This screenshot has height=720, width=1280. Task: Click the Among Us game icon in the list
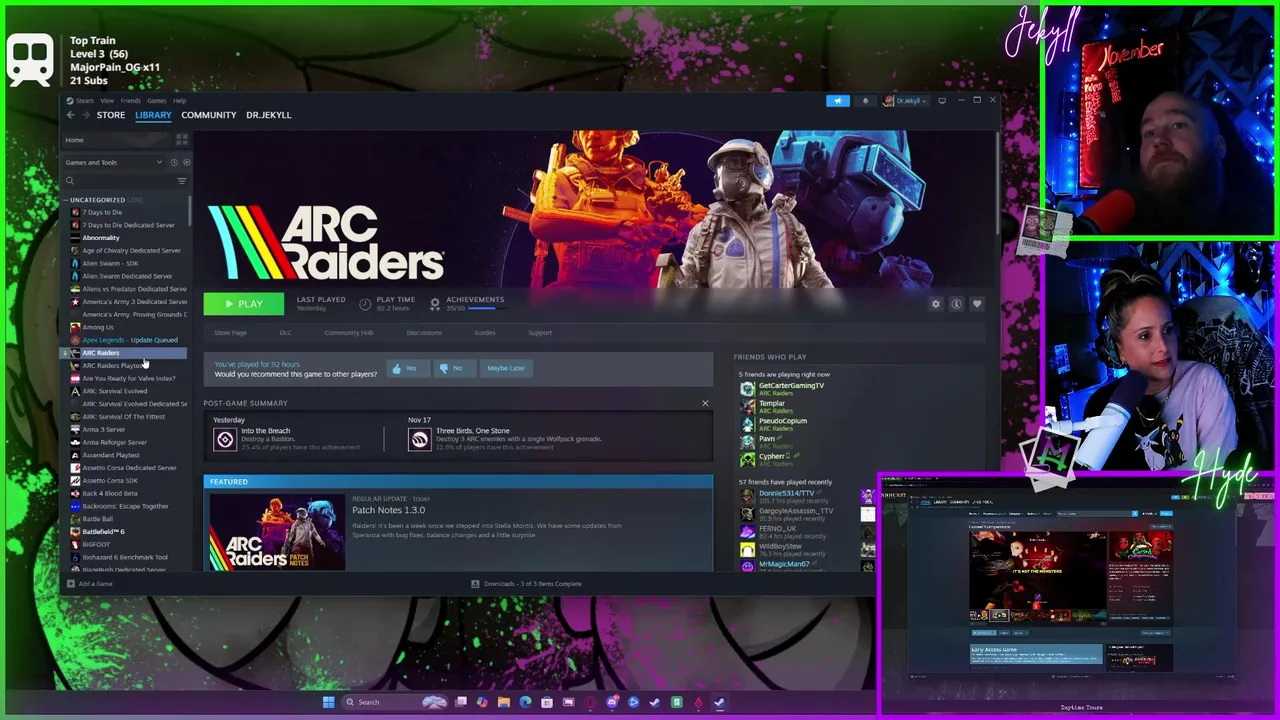pyautogui.click(x=75, y=327)
